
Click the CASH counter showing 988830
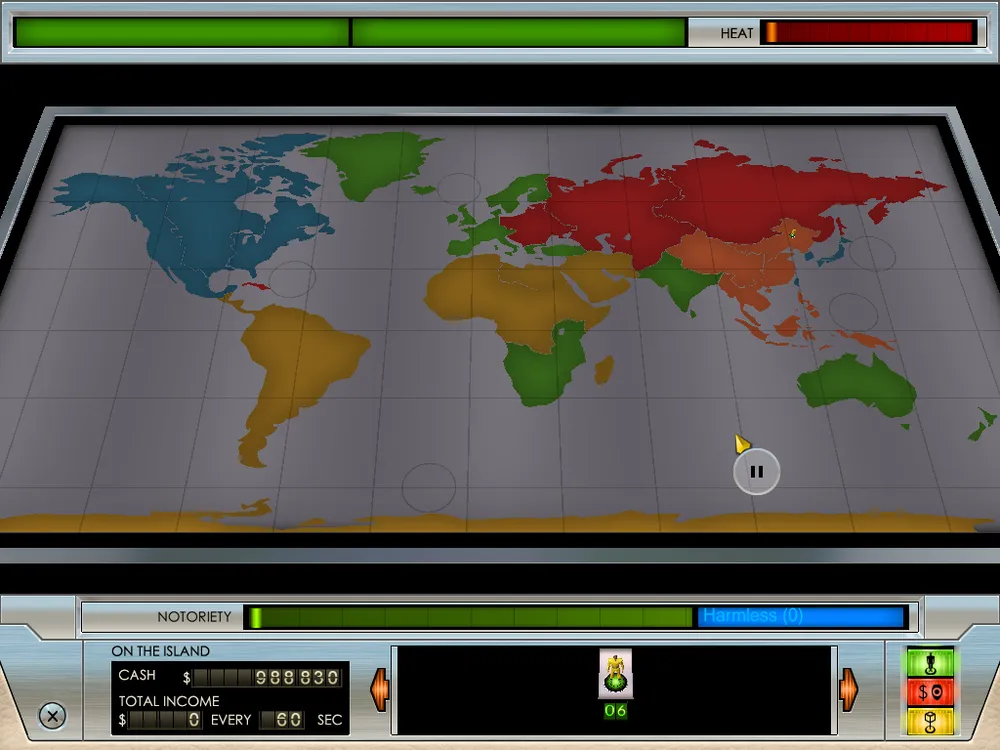coord(267,677)
